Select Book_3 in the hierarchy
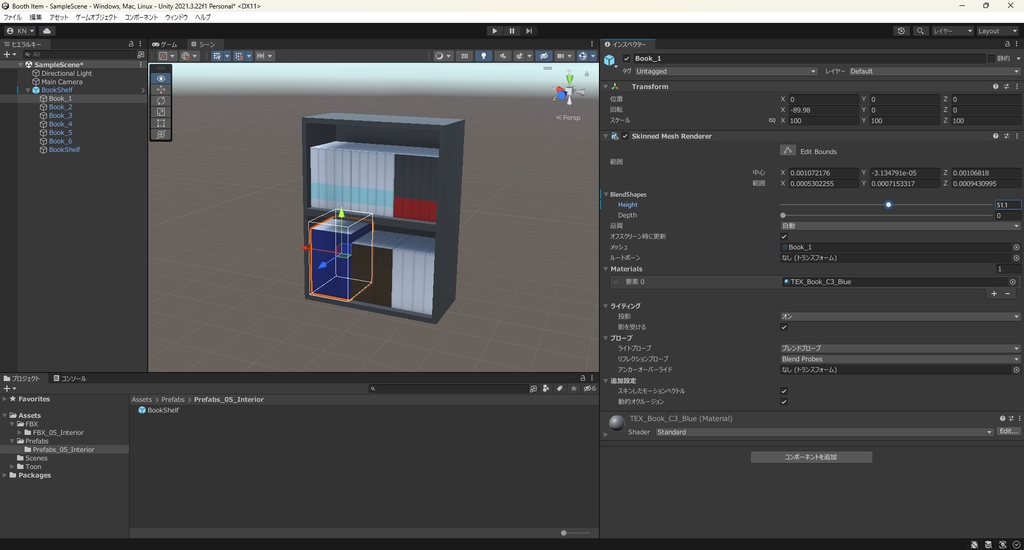The image size is (1024, 550). (x=60, y=116)
